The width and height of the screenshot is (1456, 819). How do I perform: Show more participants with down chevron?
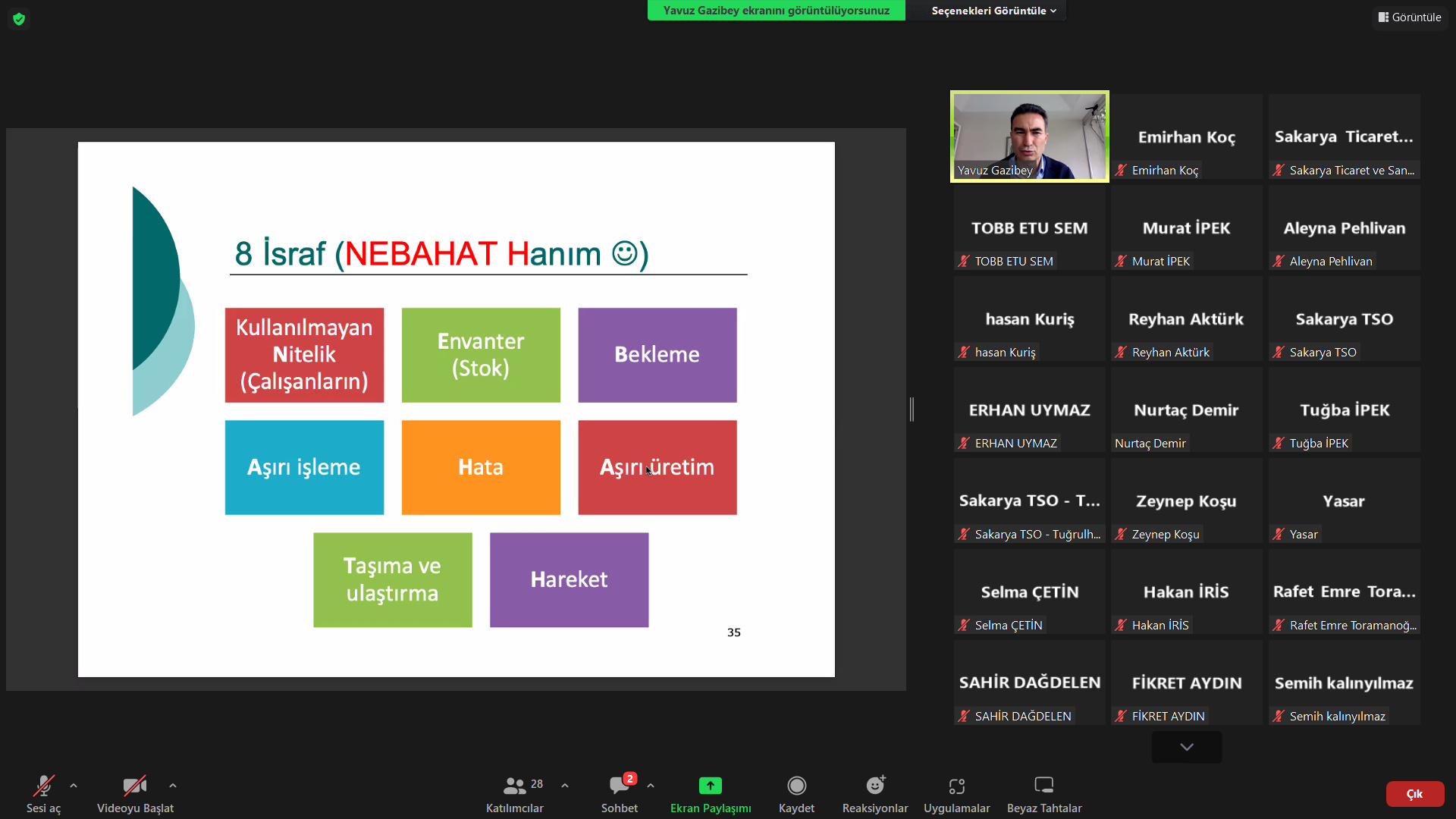[x=1186, y=747]
